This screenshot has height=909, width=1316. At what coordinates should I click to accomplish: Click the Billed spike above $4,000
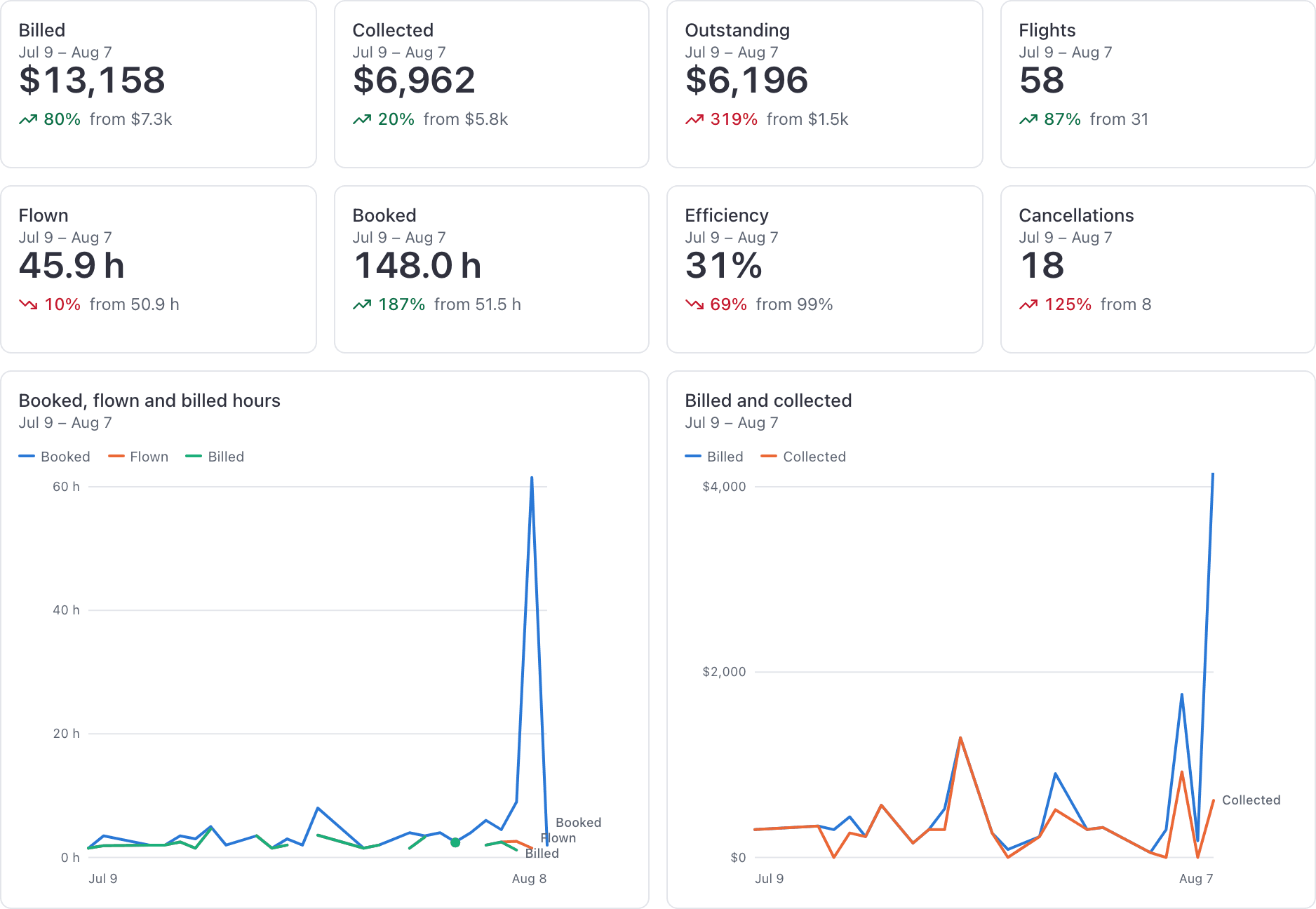tap(1213, 476)
